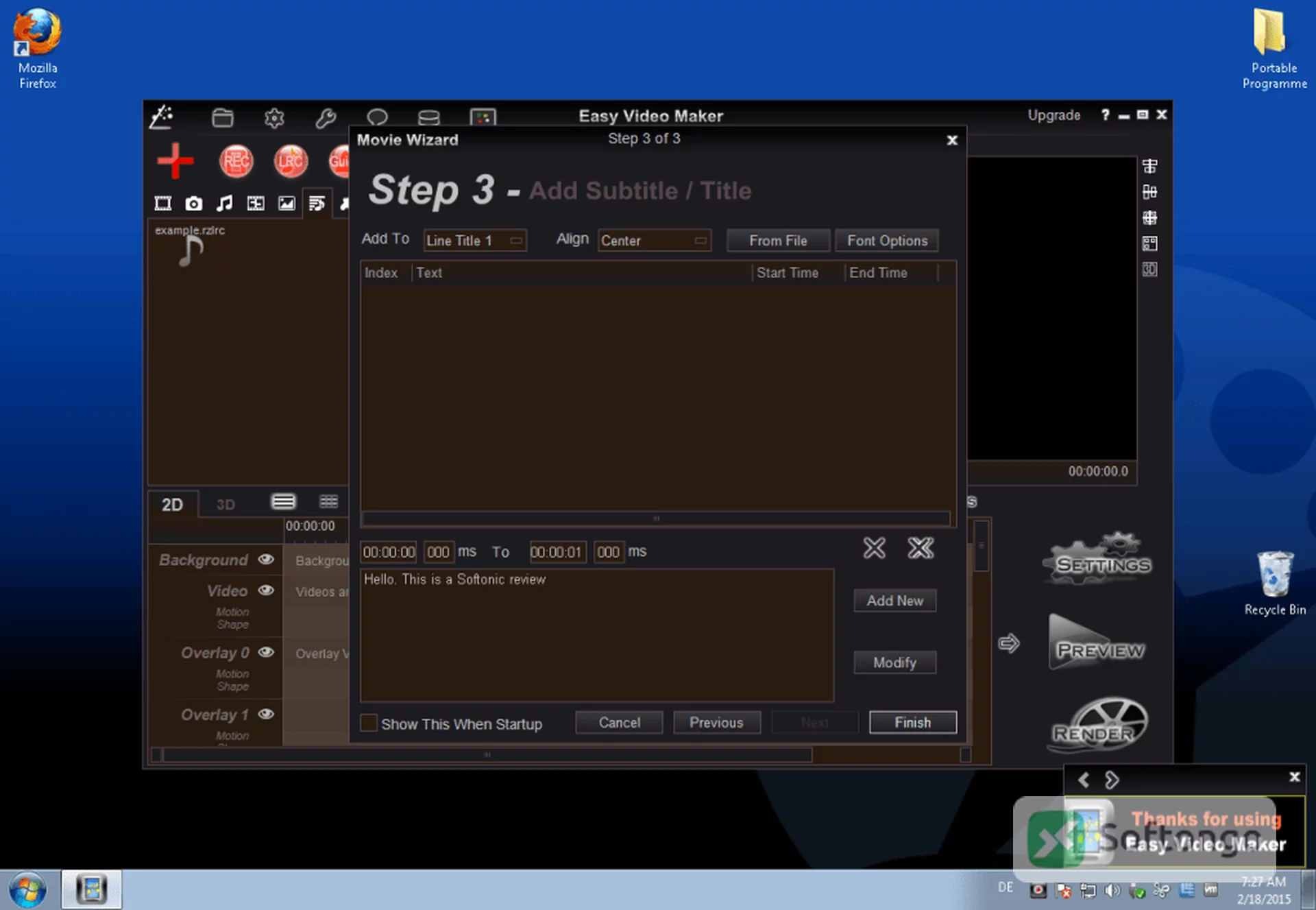Toggle visibility of Video track
Image resolution: width=1316 pixels, height=910 pixels.
point(266,590)
